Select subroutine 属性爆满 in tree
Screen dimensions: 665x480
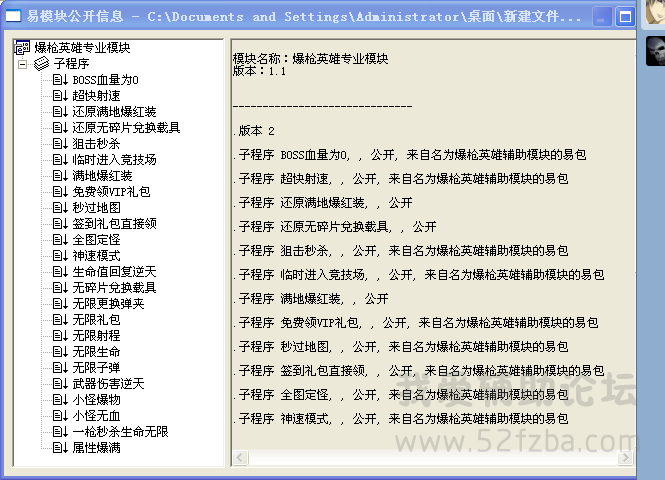coord(96,447)
